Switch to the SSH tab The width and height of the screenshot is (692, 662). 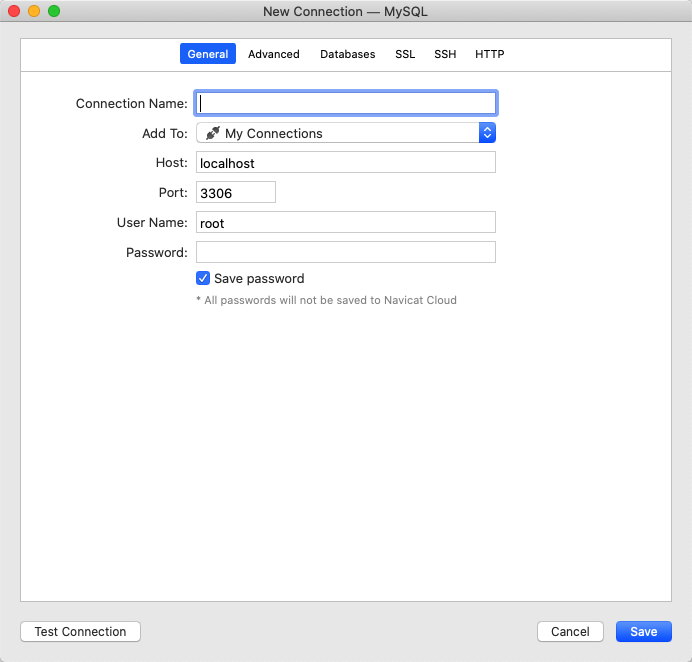point(445,54)
